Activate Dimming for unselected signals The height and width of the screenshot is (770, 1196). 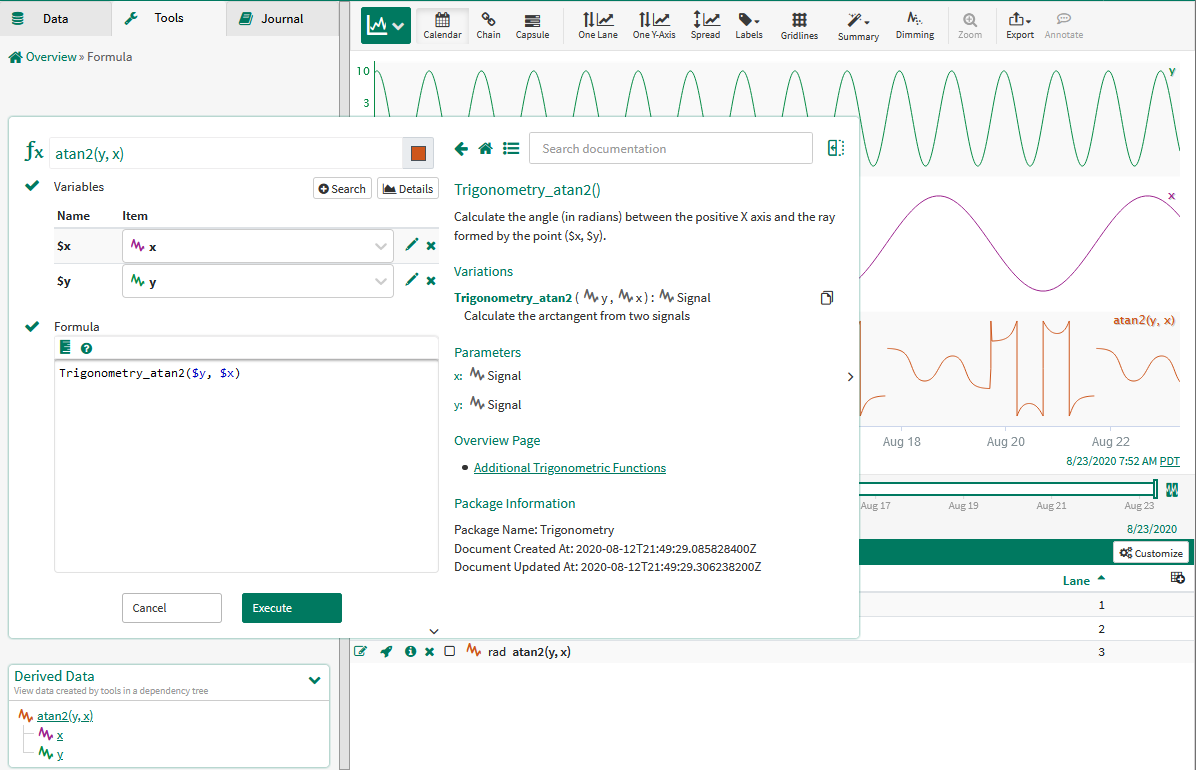pyautogui.click(x=914, y=23)
